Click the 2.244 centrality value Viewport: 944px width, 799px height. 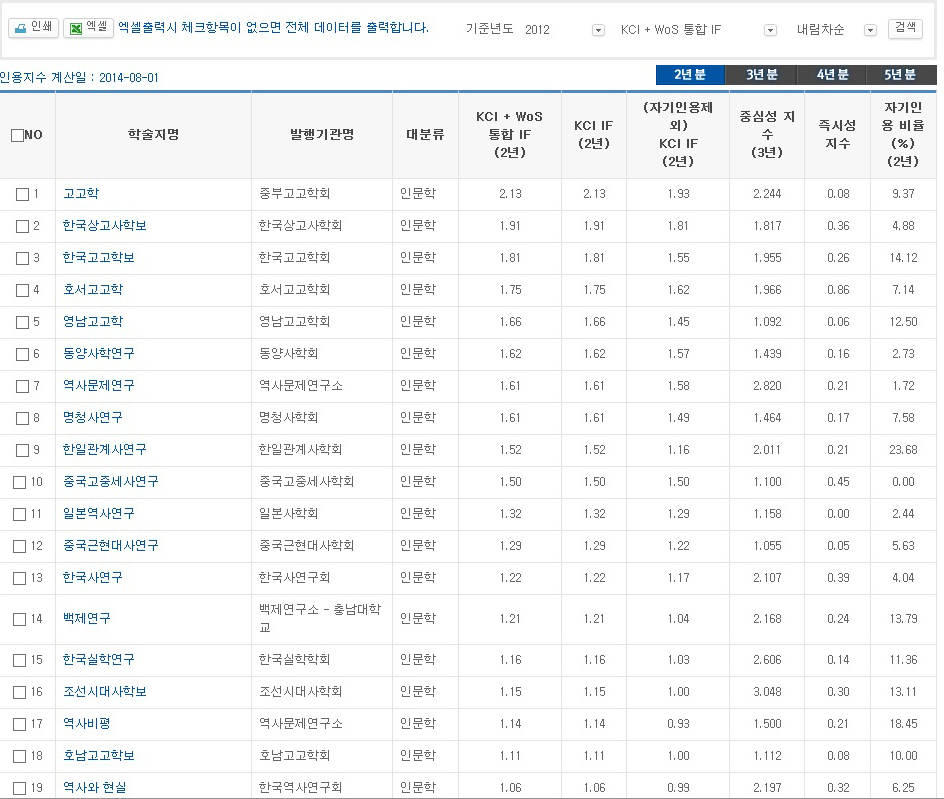pyautogui.click(x=767, y=194)
